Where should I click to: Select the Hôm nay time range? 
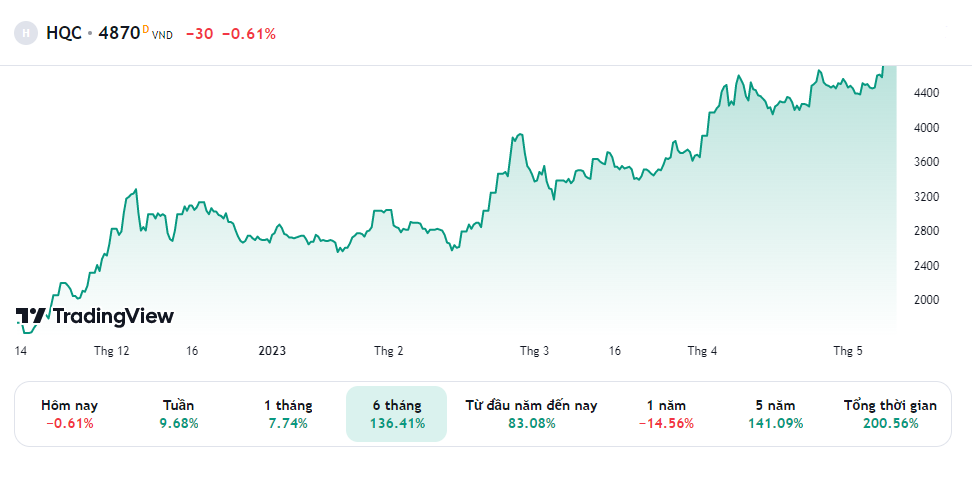pos(69,414)
